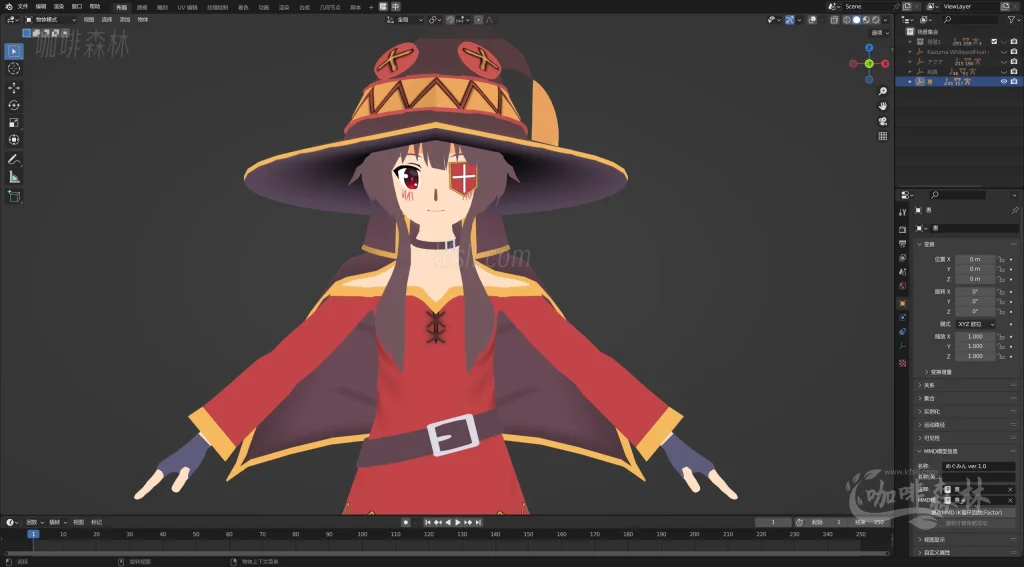Add a new workspace with plus button
Screen dimensions: 1024x567
tap(372, 7)
